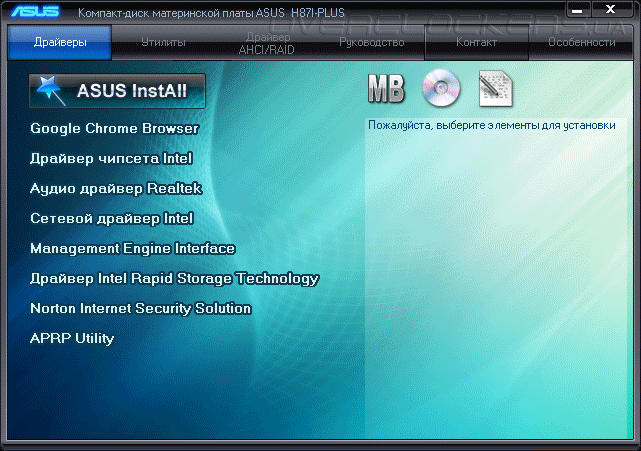Launch ASUS InstAll button
The height and width of the screenshot is (451, 641).
tap(117, 91)
